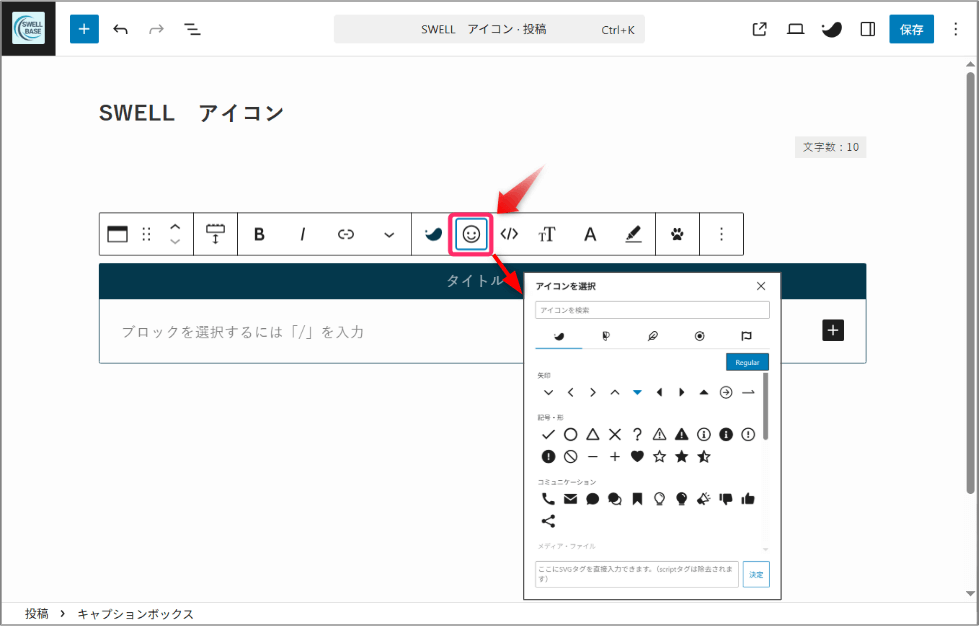Switch to the second icon set tab

click(606, 336)
